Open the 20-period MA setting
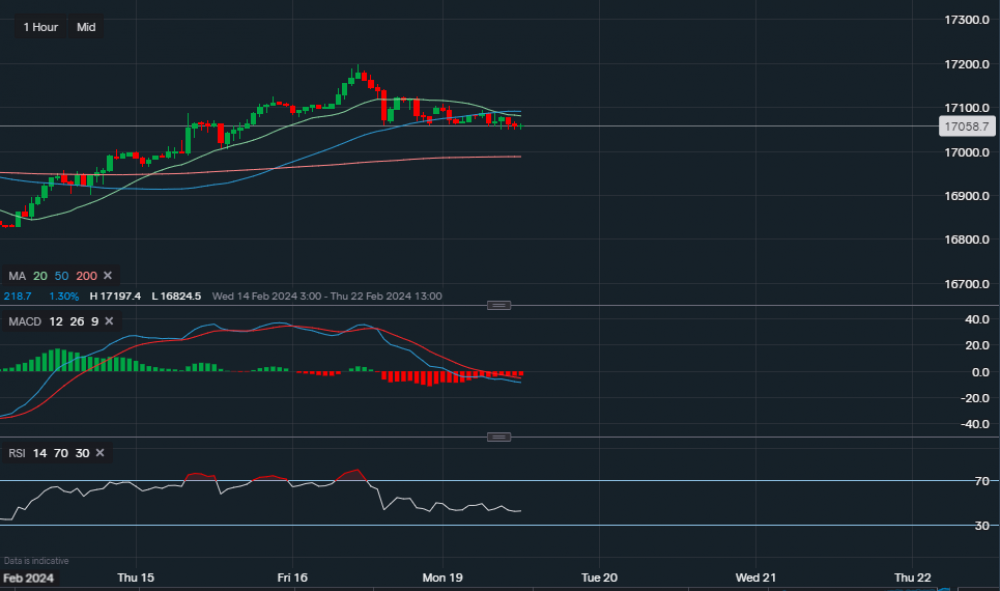1000x591 pixels. coord(40,275)
